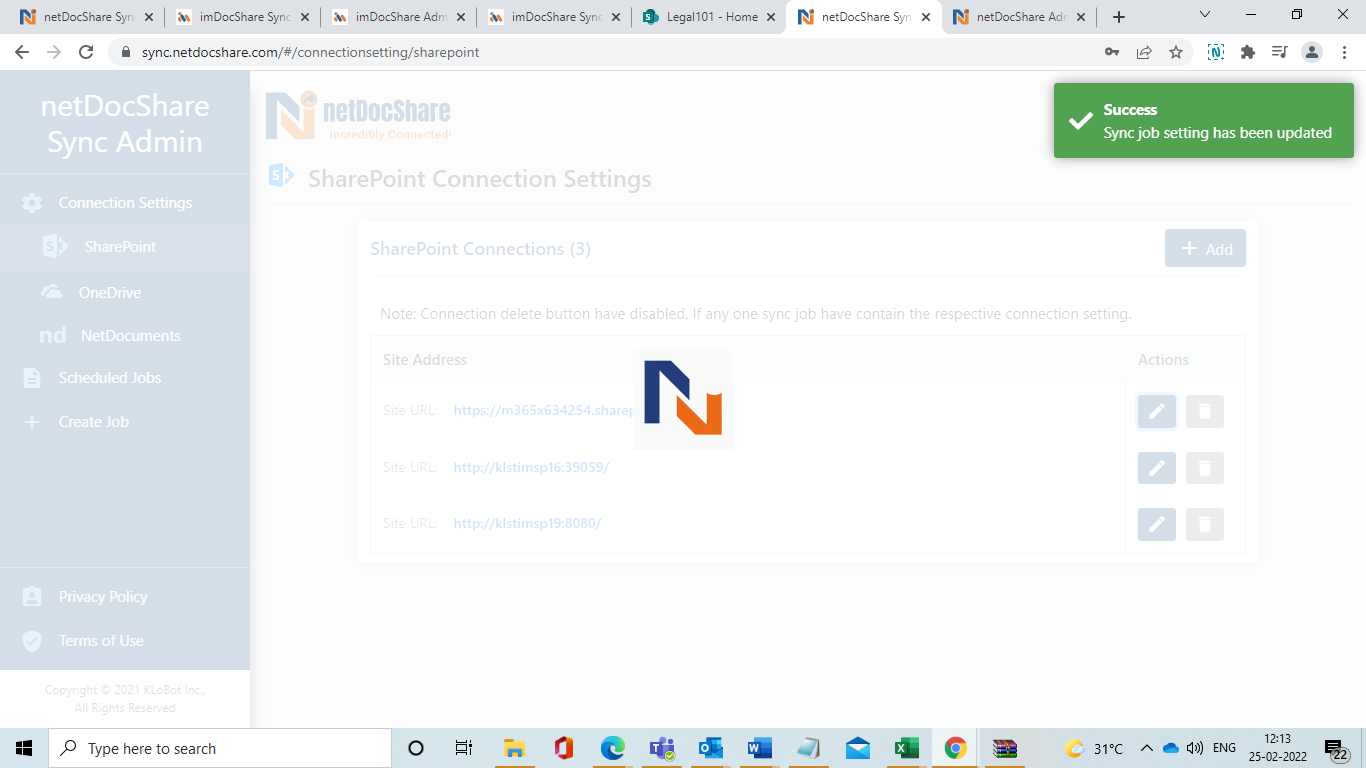Open the Chrome profile avatar

click(x=1312, y=52)
